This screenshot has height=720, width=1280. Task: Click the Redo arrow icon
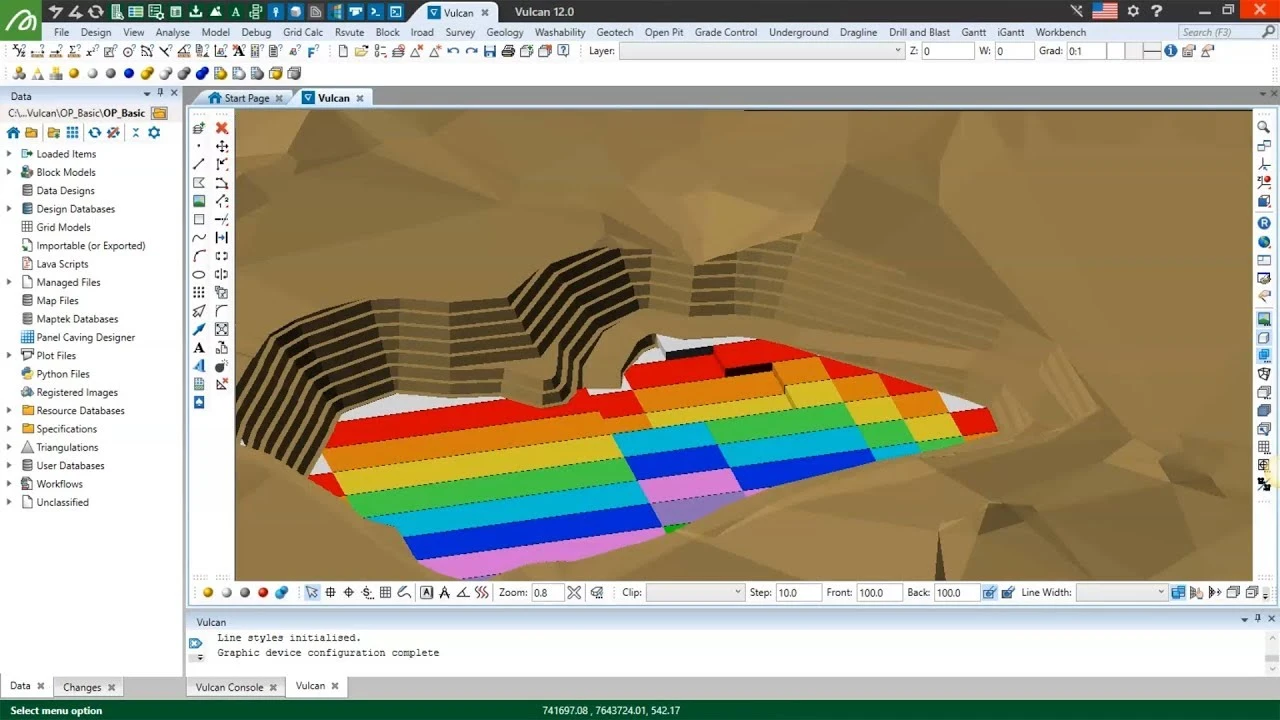pos(471,51)
